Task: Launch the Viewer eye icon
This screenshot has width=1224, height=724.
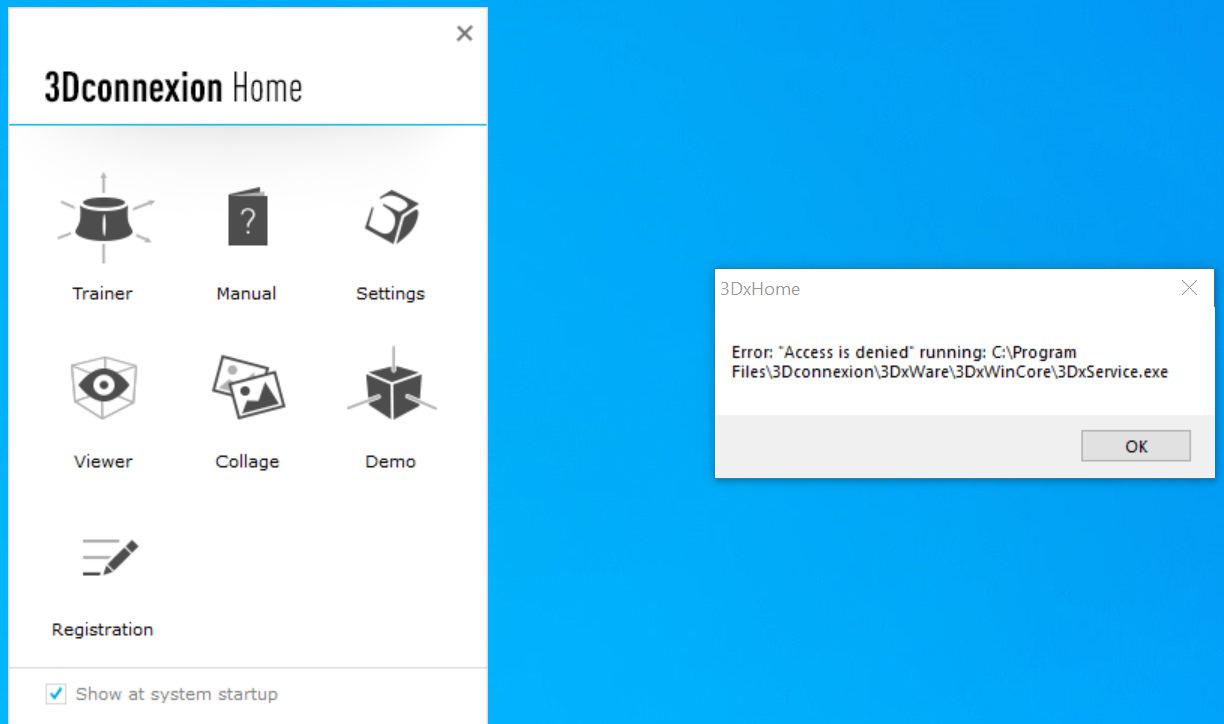Action: click(104, 385)
